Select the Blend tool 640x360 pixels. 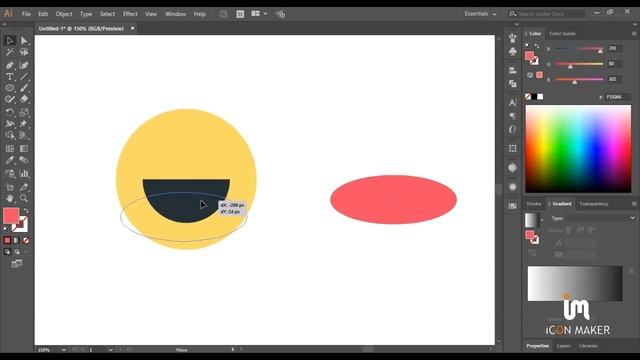point(24,160)
